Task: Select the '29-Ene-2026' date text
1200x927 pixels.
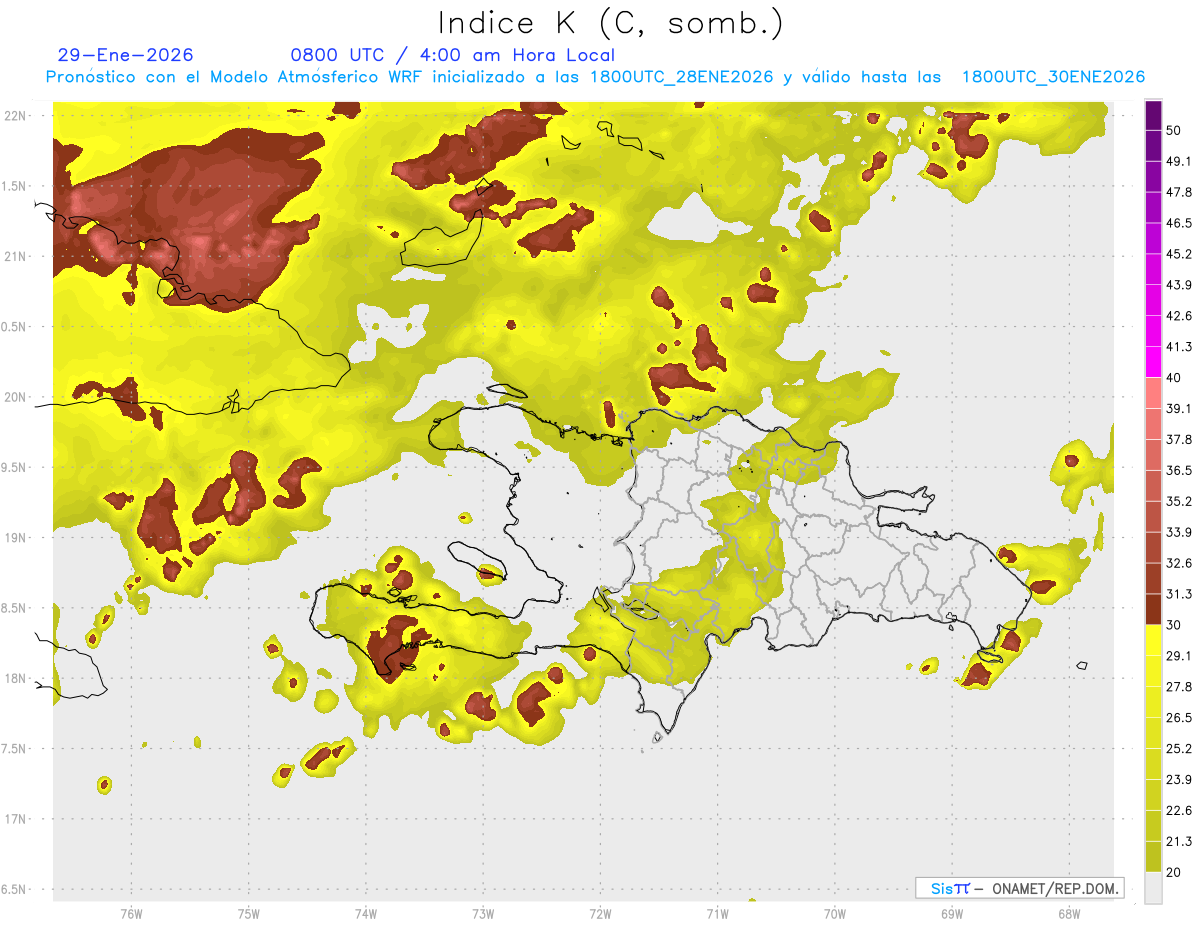Action: [126, 55]
